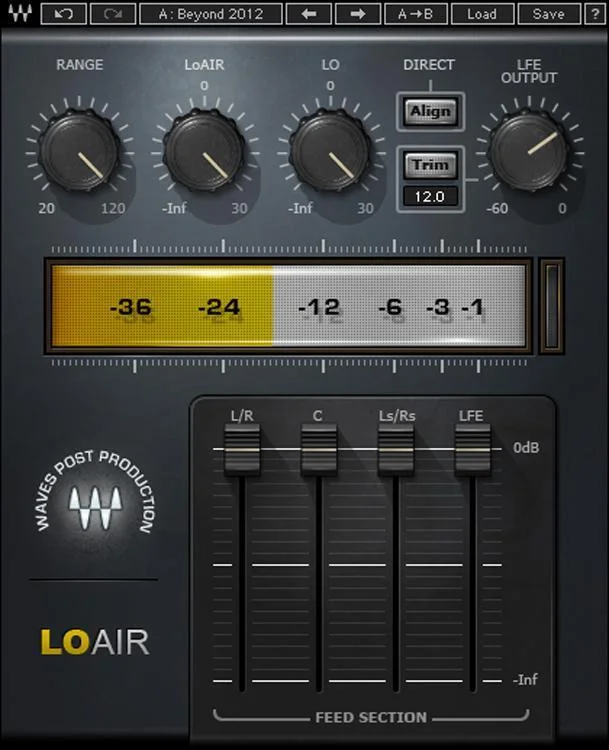Click the FEED SECTION label
The image size is (609, 750).
(x=371, y=717)
